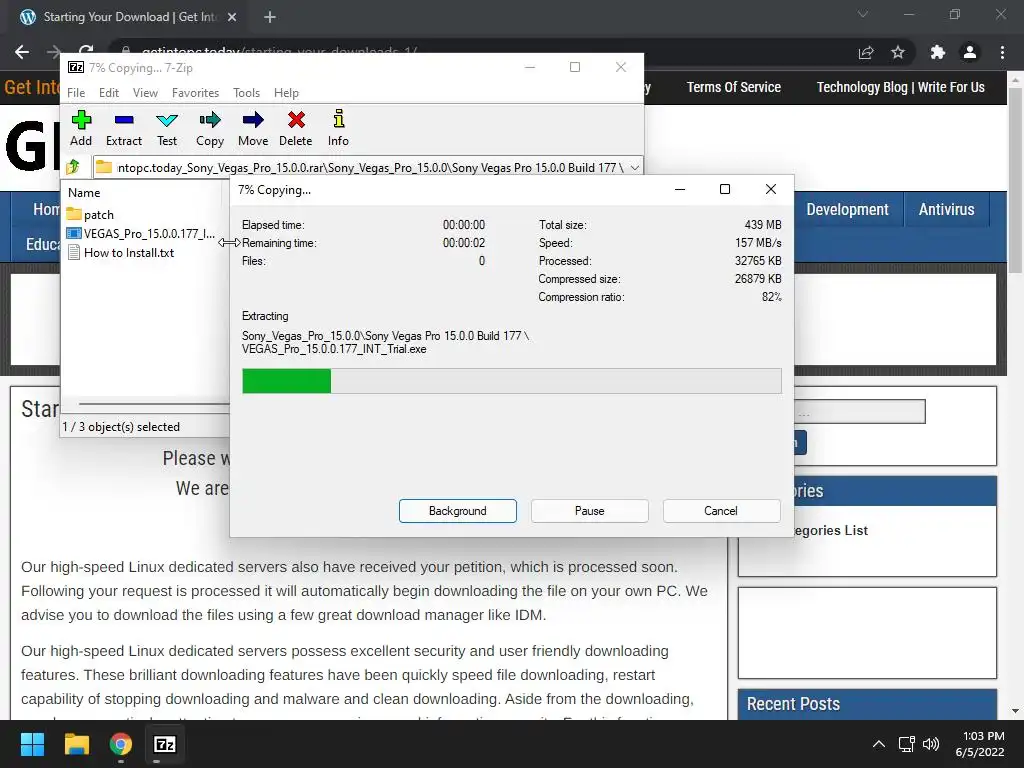Open Chrome three-dot menu

[1002, 52]
